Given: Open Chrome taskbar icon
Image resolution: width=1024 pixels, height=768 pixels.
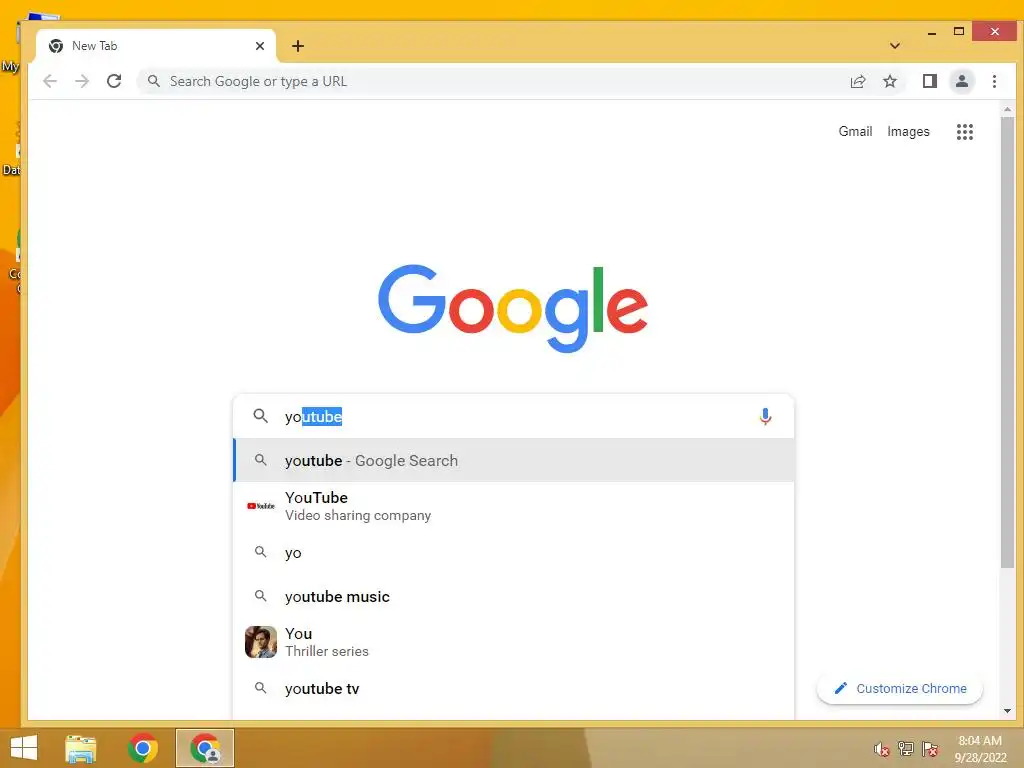Looking at the screenshot, I should tap(143, 748).
